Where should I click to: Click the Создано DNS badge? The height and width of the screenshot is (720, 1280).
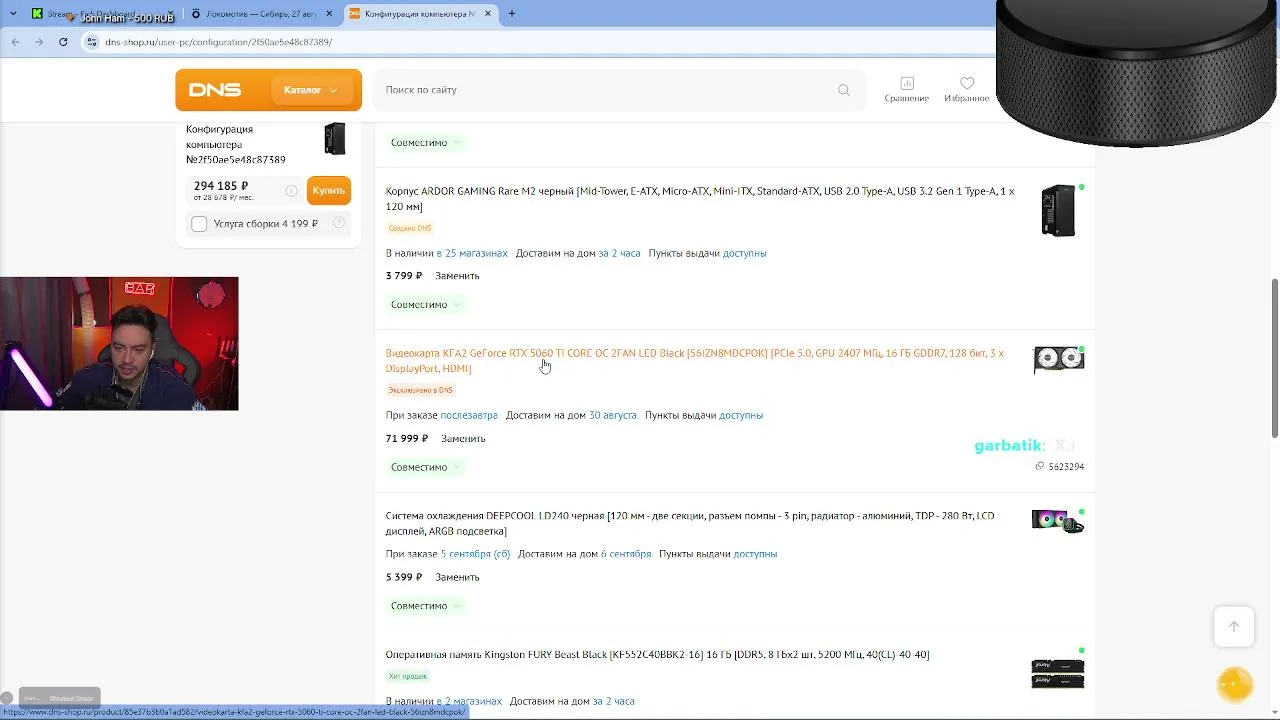pos(410,229)
